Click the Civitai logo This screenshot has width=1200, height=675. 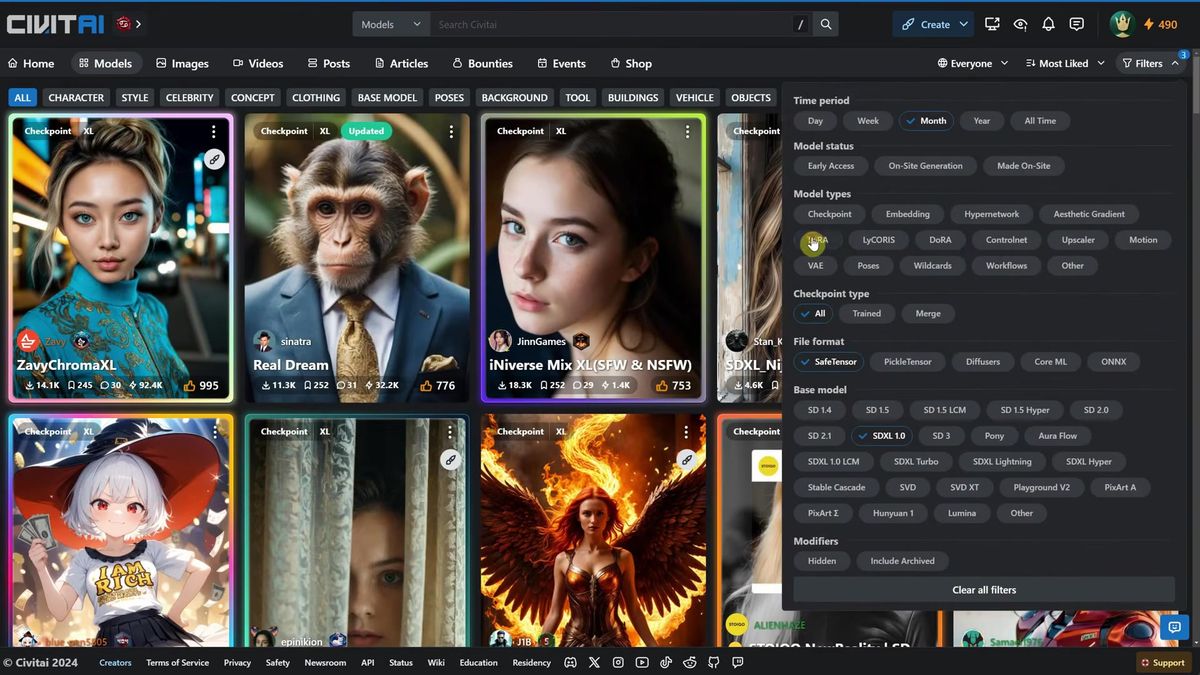tap(56, 24)
